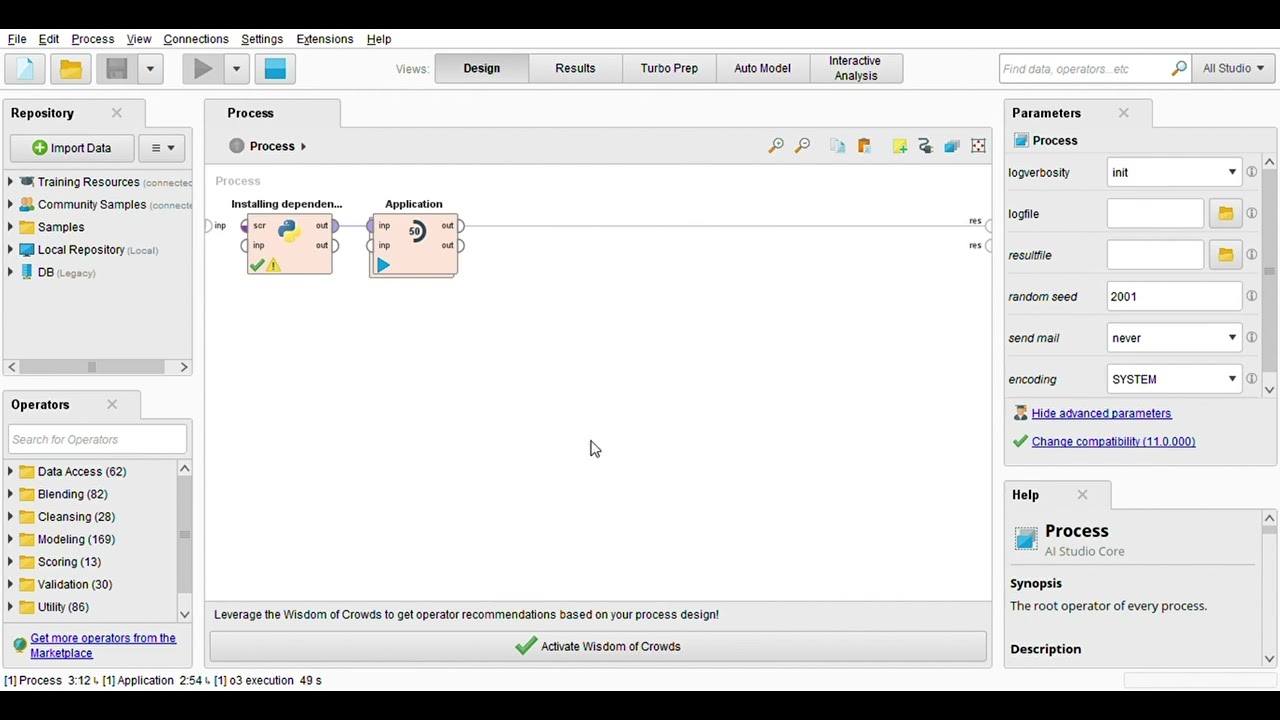1280x720 pixels.
Task: Open the File menu
Action: click(x=17, y=39)
